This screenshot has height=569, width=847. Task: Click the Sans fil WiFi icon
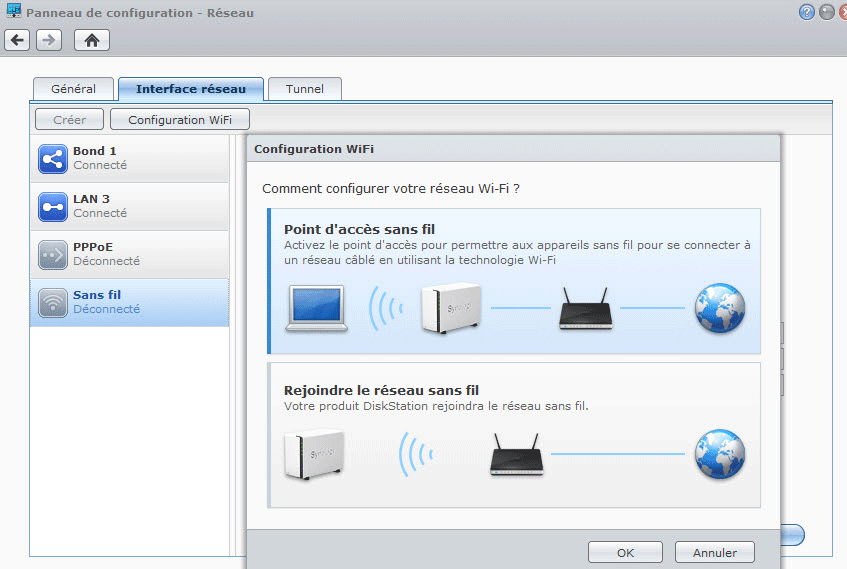(x=52, y=303)
